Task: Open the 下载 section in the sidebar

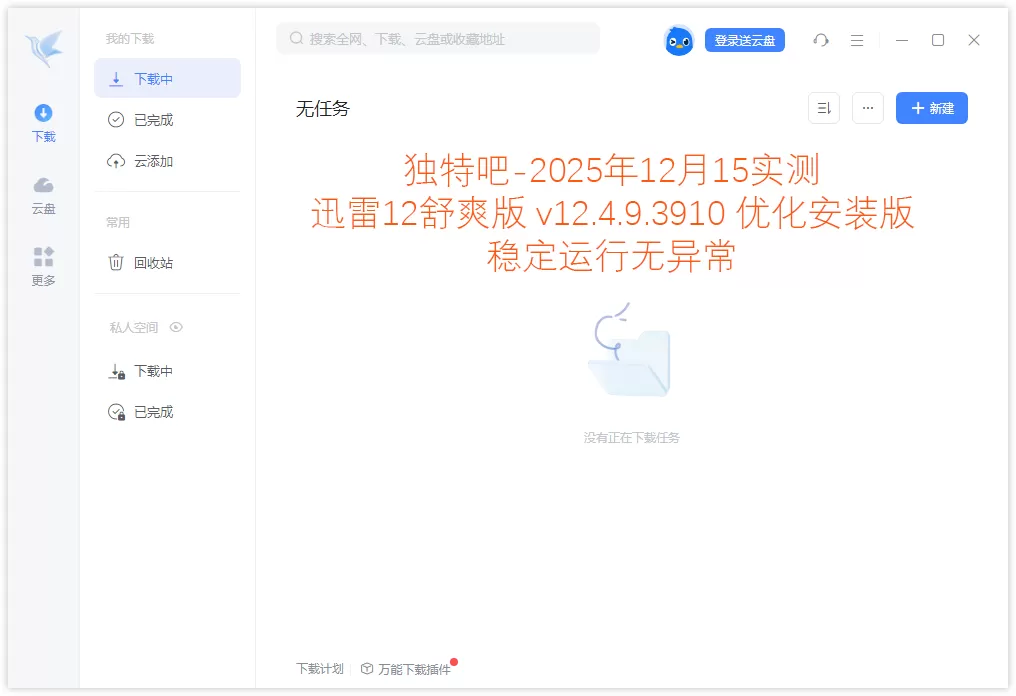Action: pos(43,123)
